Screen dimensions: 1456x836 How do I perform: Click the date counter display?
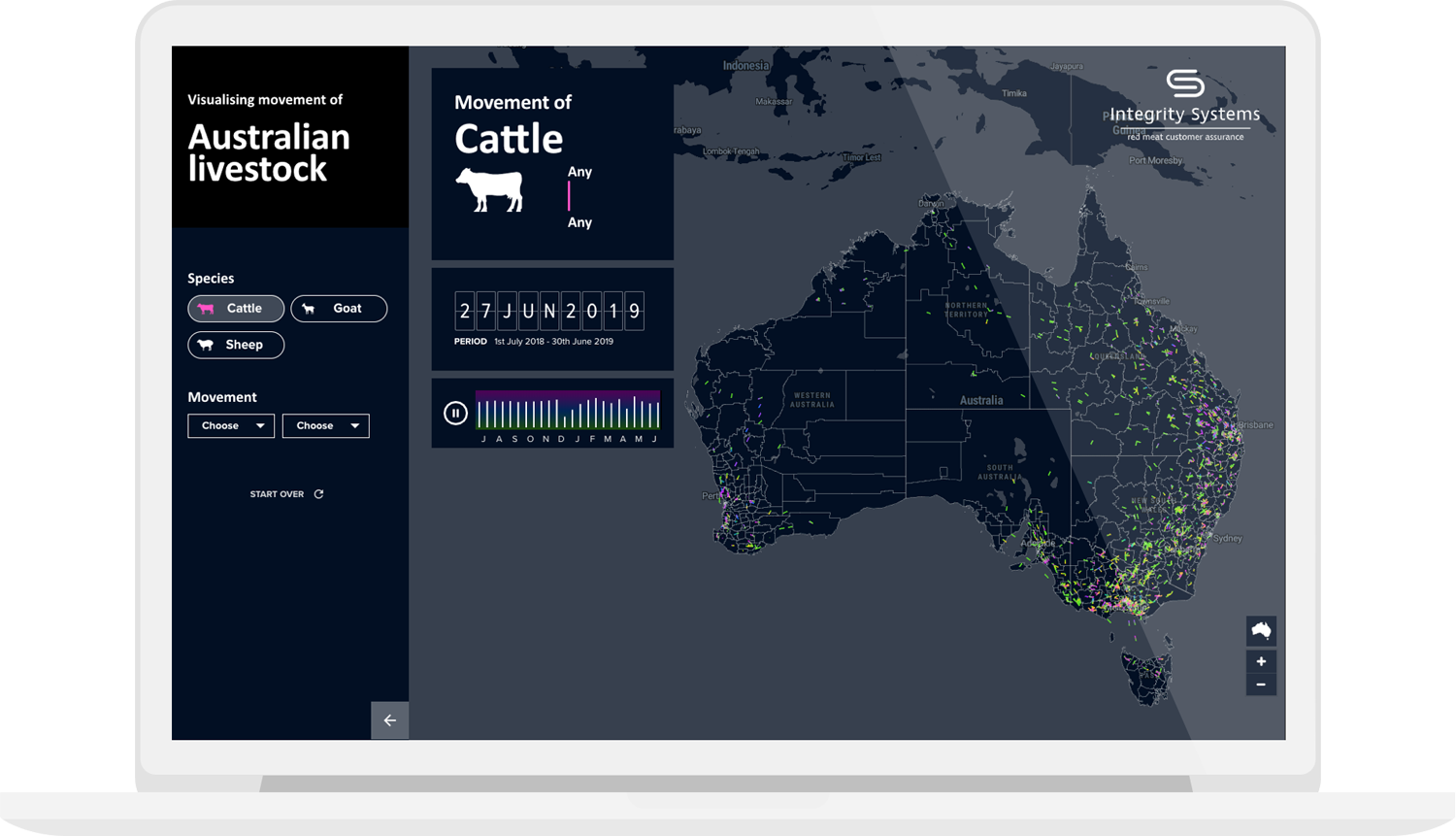548,312
